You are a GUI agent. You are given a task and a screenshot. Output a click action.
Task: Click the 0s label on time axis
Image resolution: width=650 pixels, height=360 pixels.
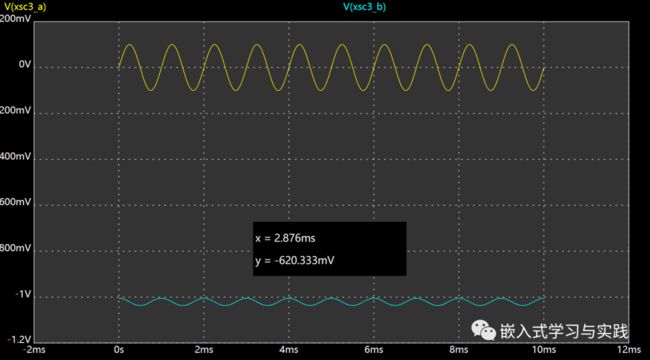(x=119, y=349)
